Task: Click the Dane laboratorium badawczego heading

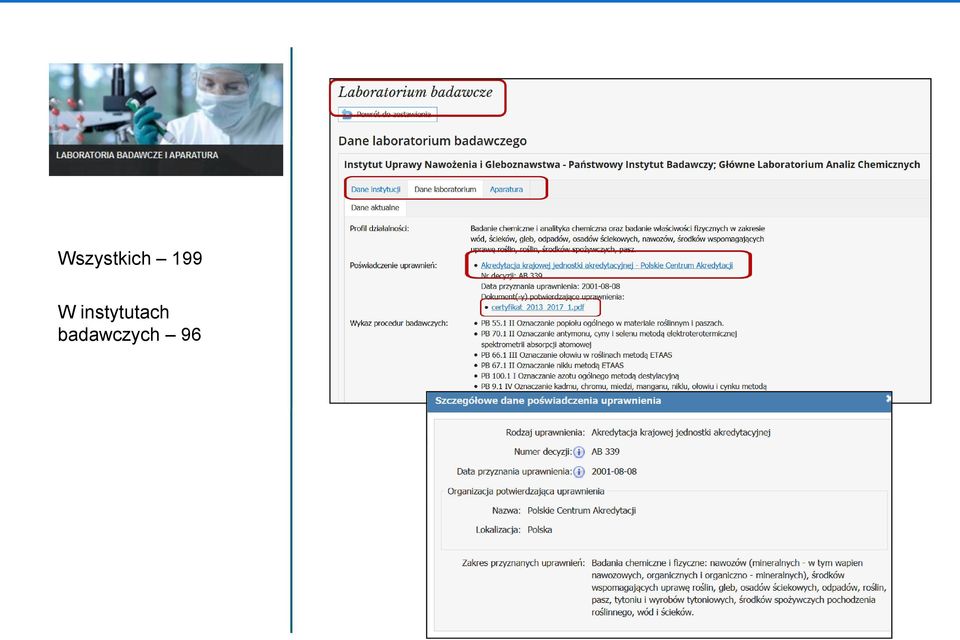Action: (432, 141)
